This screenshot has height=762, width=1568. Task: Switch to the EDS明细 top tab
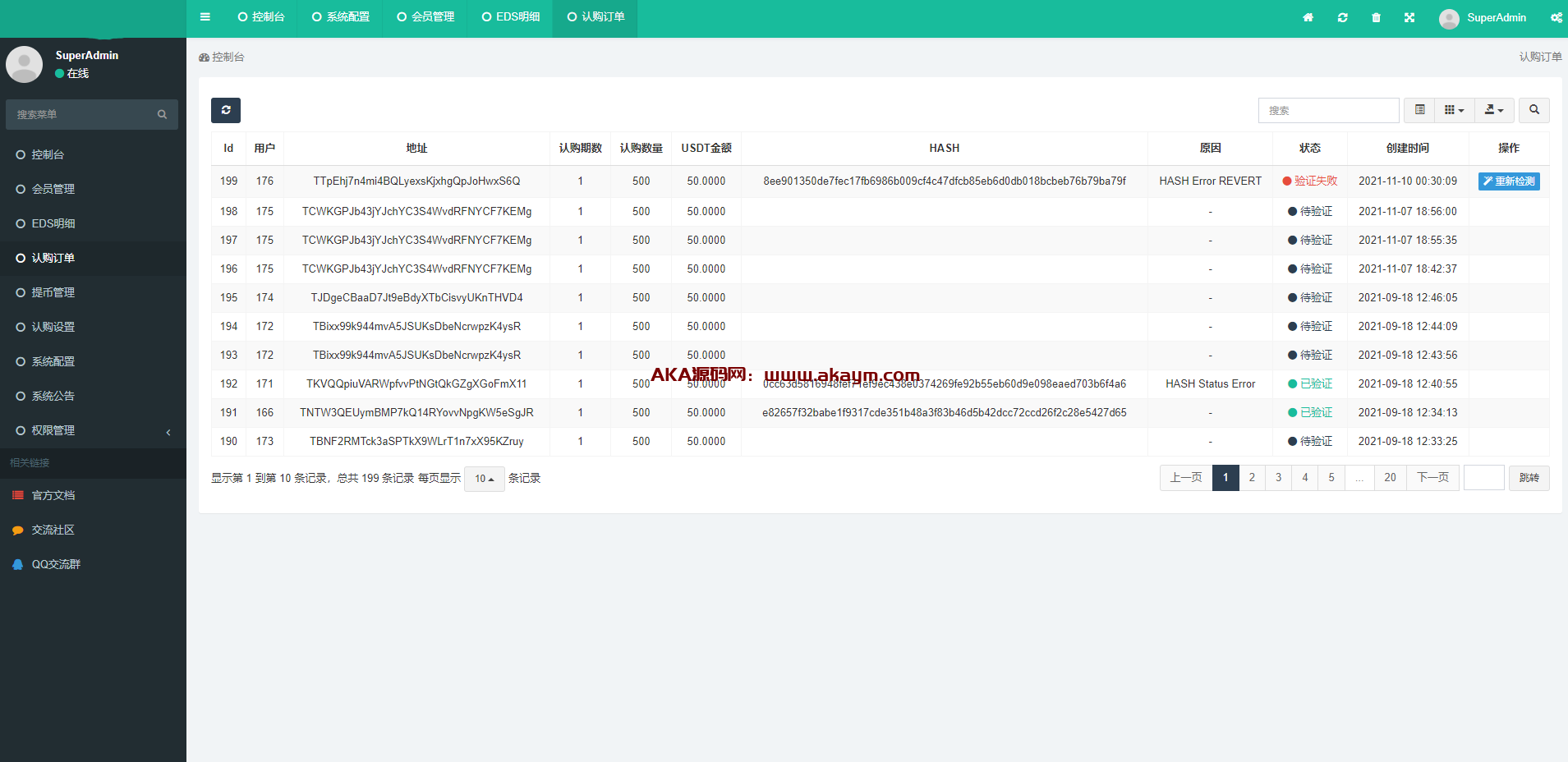coord(510,17)
